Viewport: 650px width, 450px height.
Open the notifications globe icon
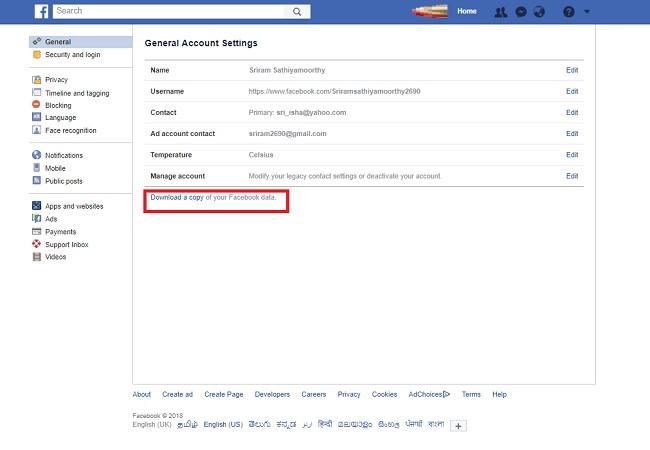[x=540, y=12]
